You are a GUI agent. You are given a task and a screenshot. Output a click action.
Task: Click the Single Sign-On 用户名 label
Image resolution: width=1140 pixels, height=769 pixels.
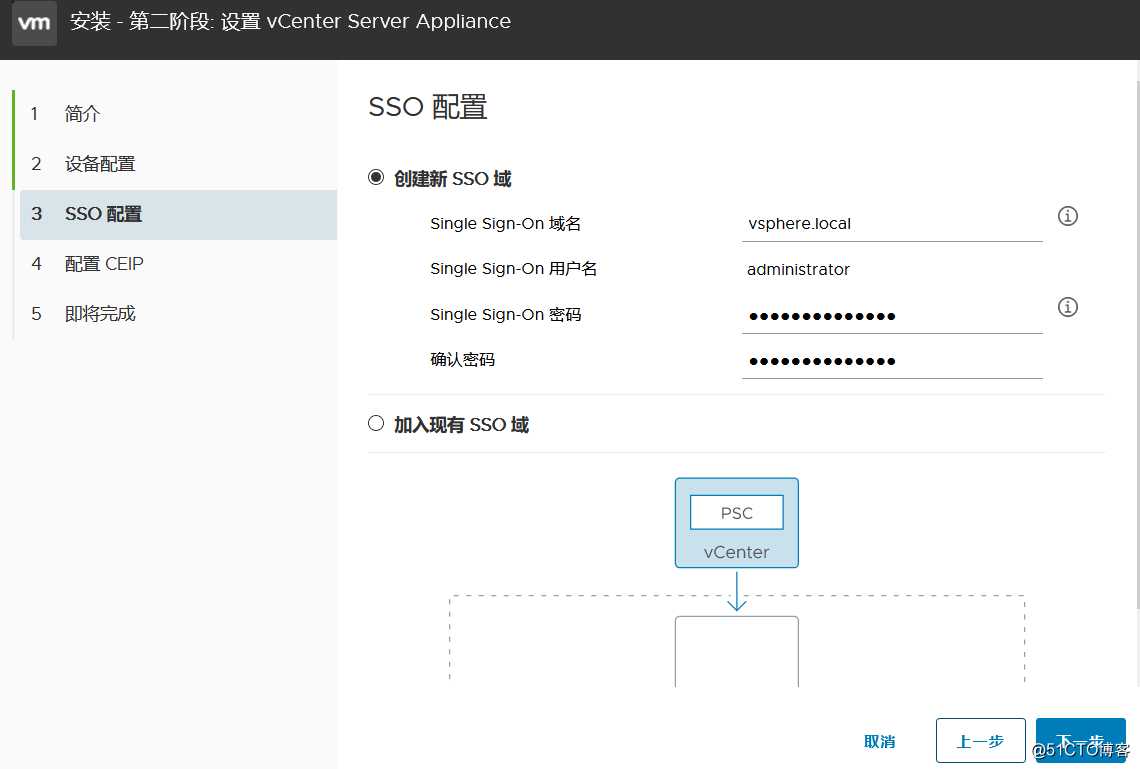(513, 269)
